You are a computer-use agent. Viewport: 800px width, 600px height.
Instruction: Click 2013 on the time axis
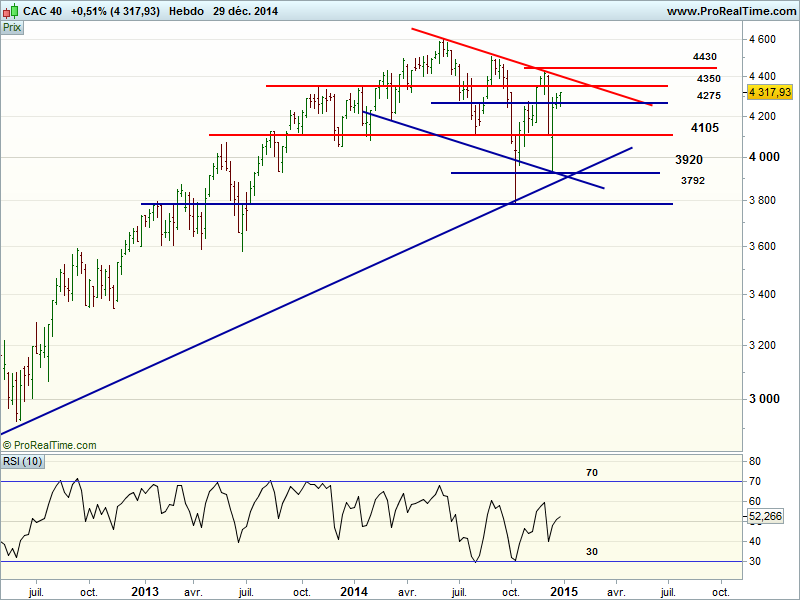145,590
